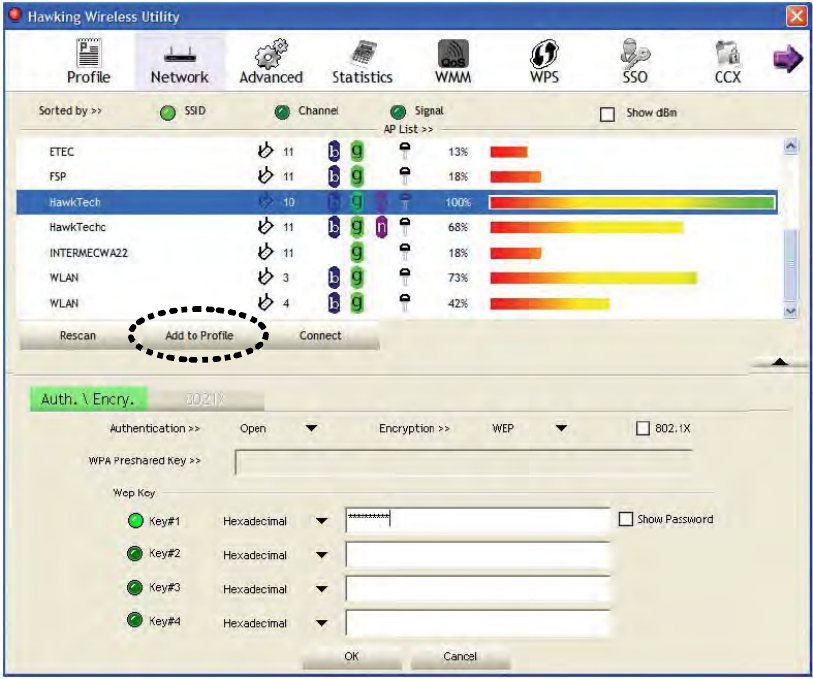Click the antenna channel icon in FSP row

265,176
